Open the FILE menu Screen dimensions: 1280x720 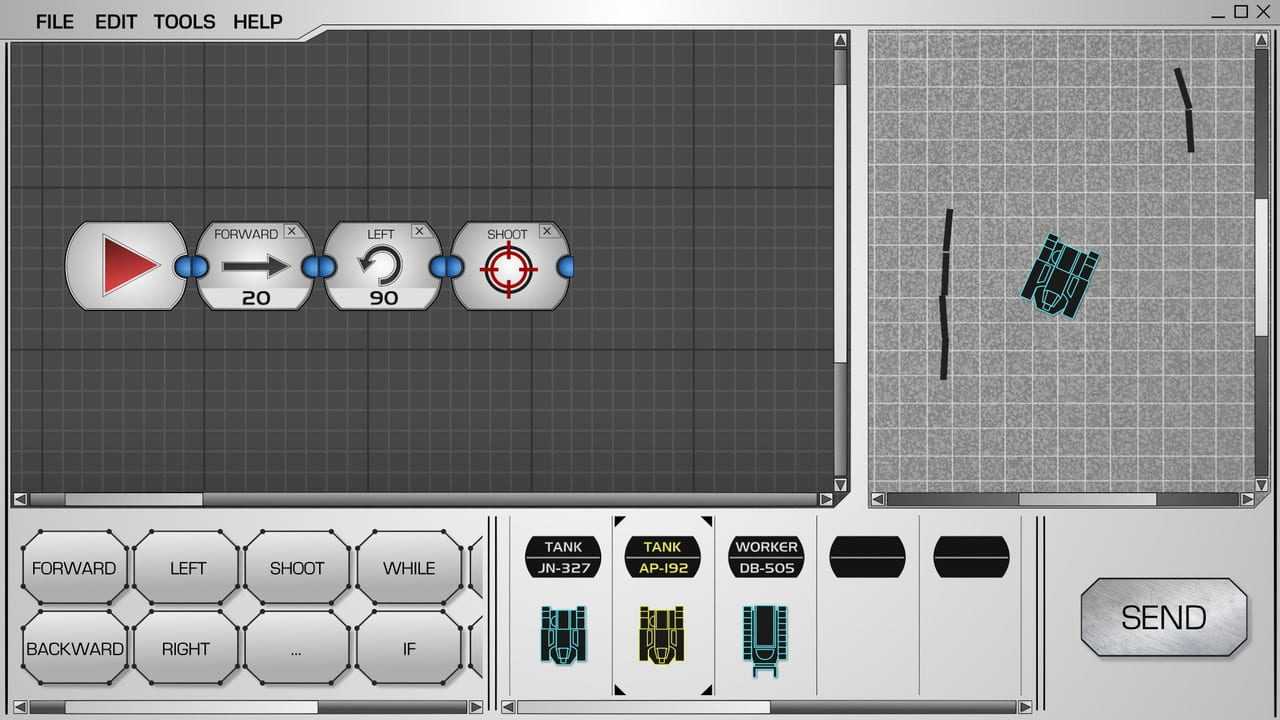pyautogui.click(x=55, y=21)
